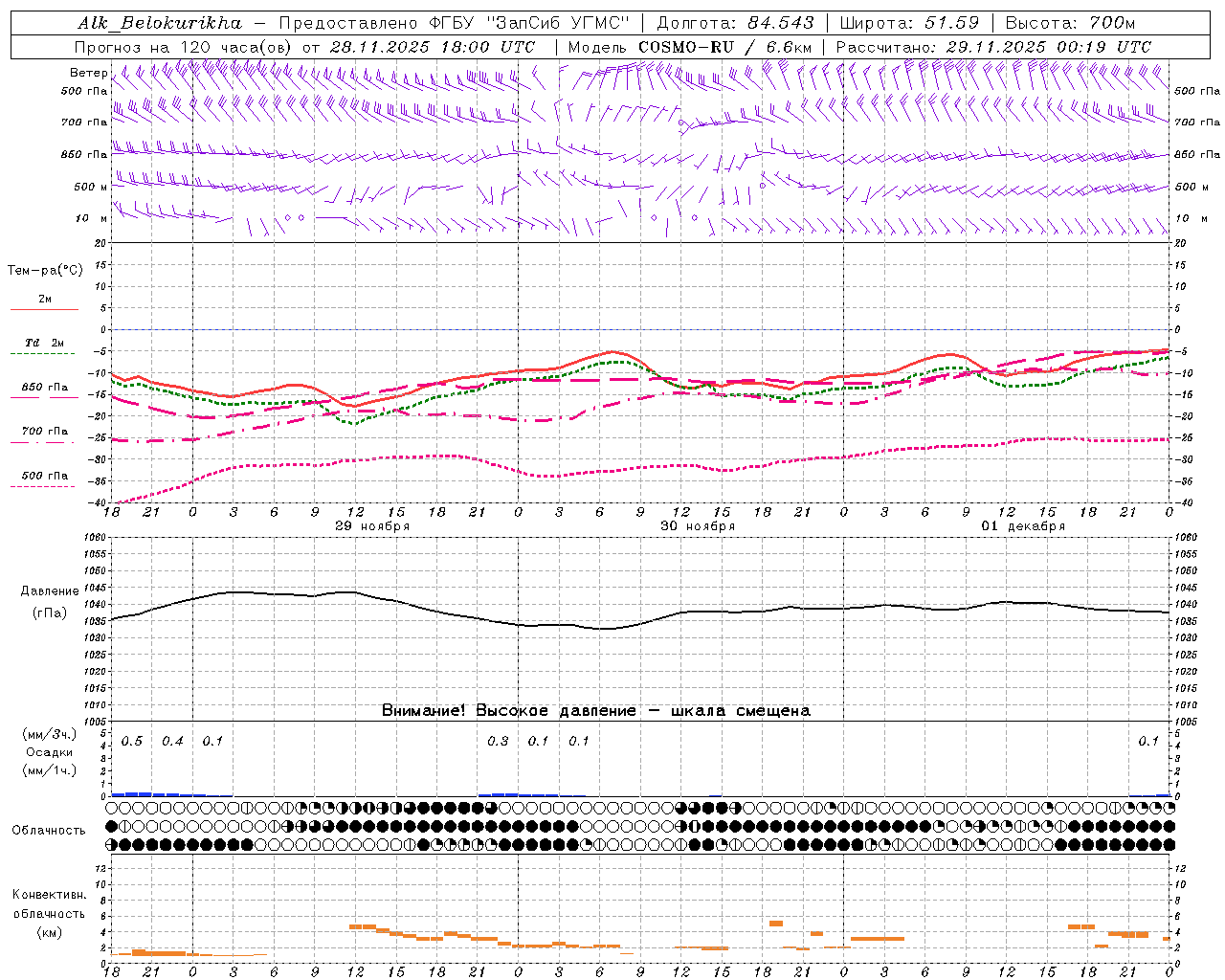Click the '2м' temperature legend entry

[45, 300]
